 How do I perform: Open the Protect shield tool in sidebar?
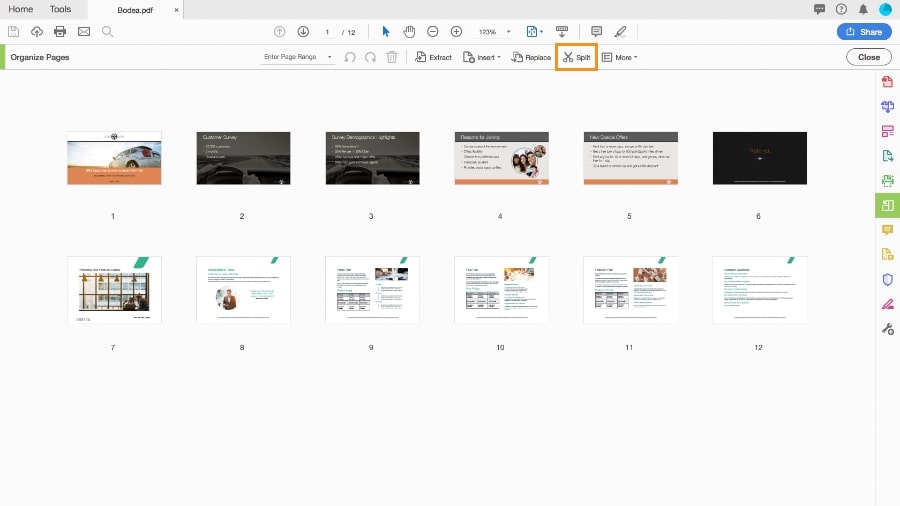(x=887, y=279)
